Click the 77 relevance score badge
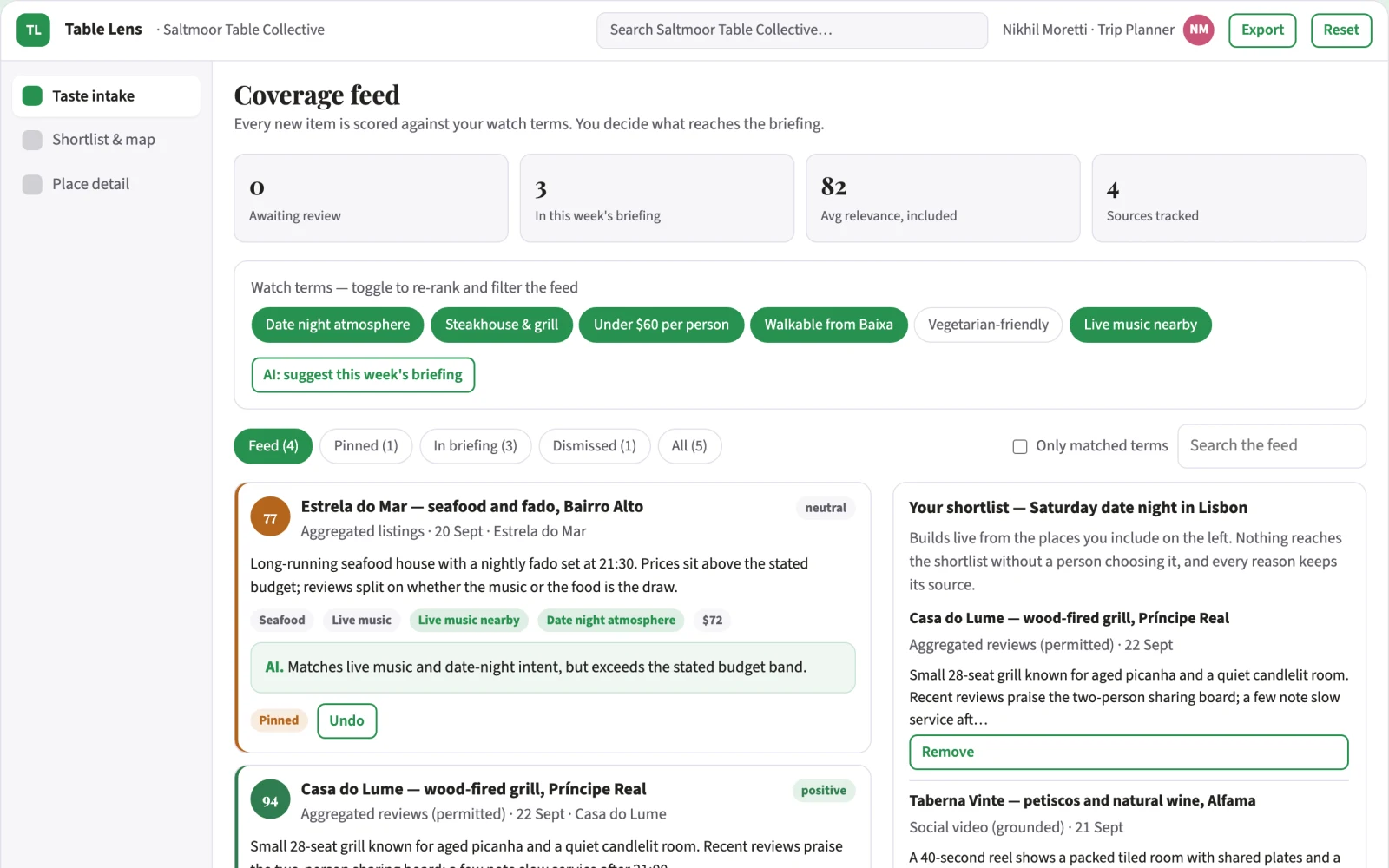 pos(270,518)
